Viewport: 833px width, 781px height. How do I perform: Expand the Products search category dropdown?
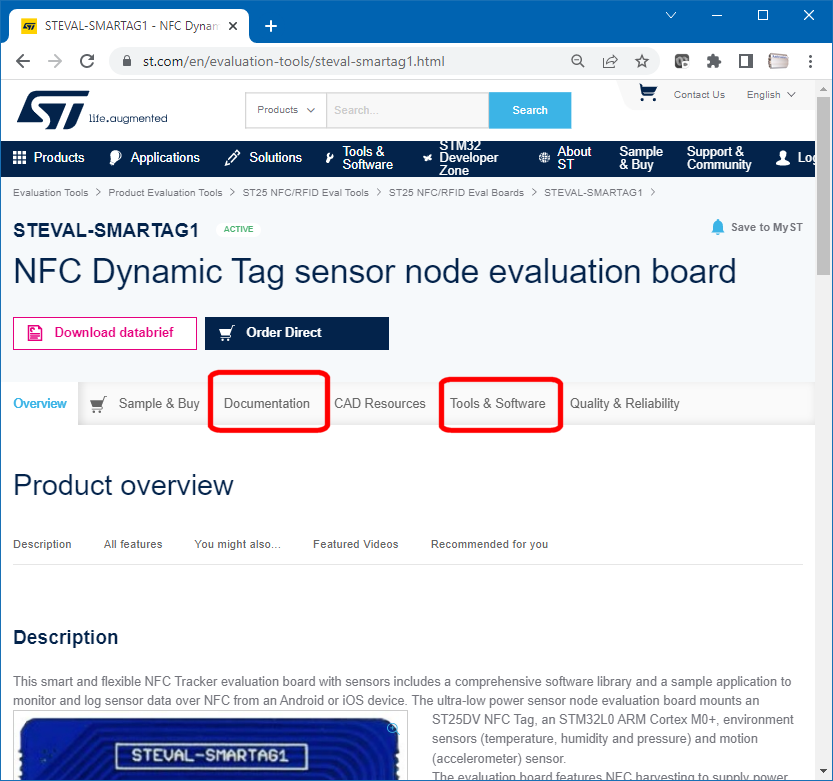[286, 110]
